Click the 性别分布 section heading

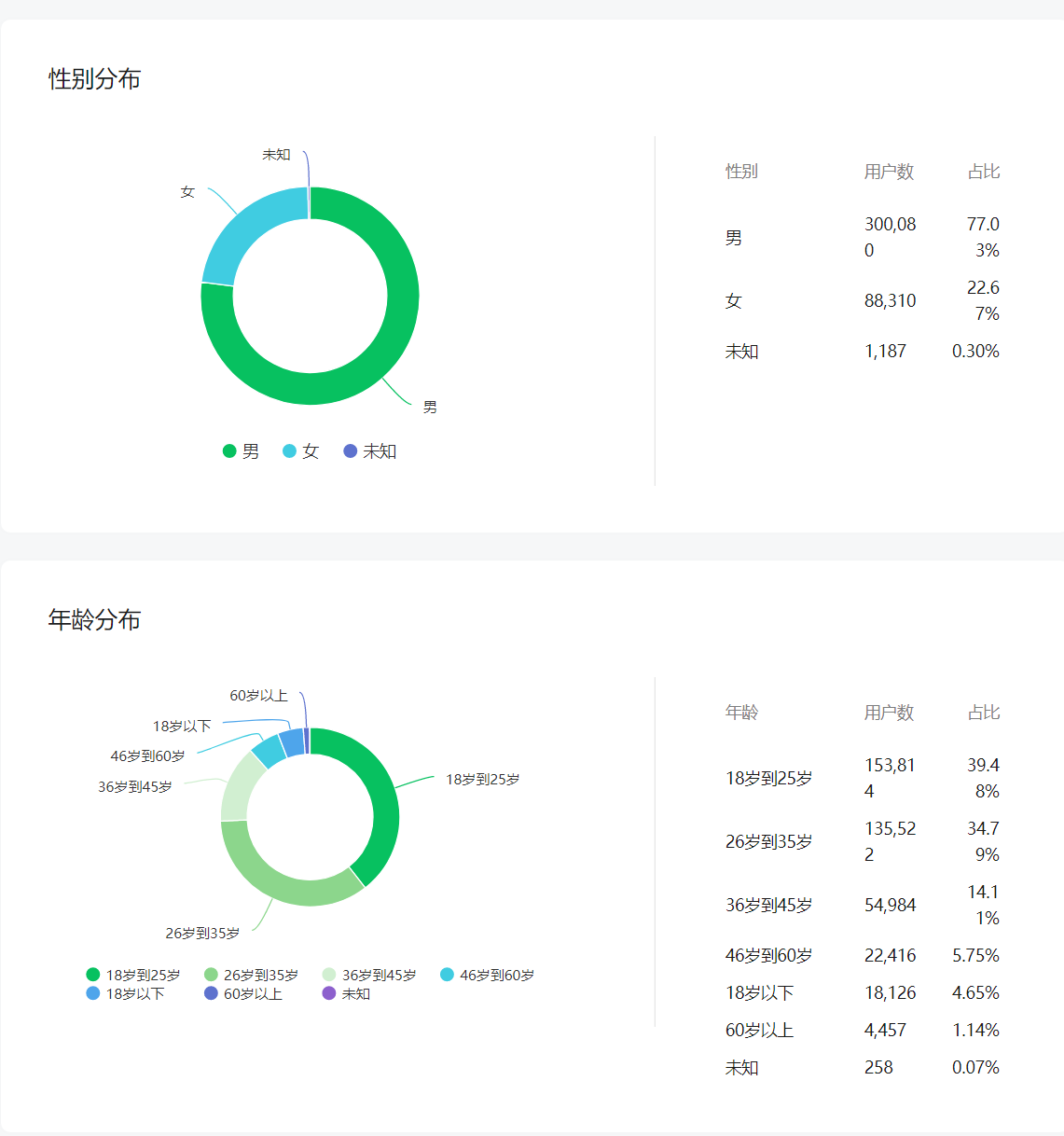coord(94,79)
